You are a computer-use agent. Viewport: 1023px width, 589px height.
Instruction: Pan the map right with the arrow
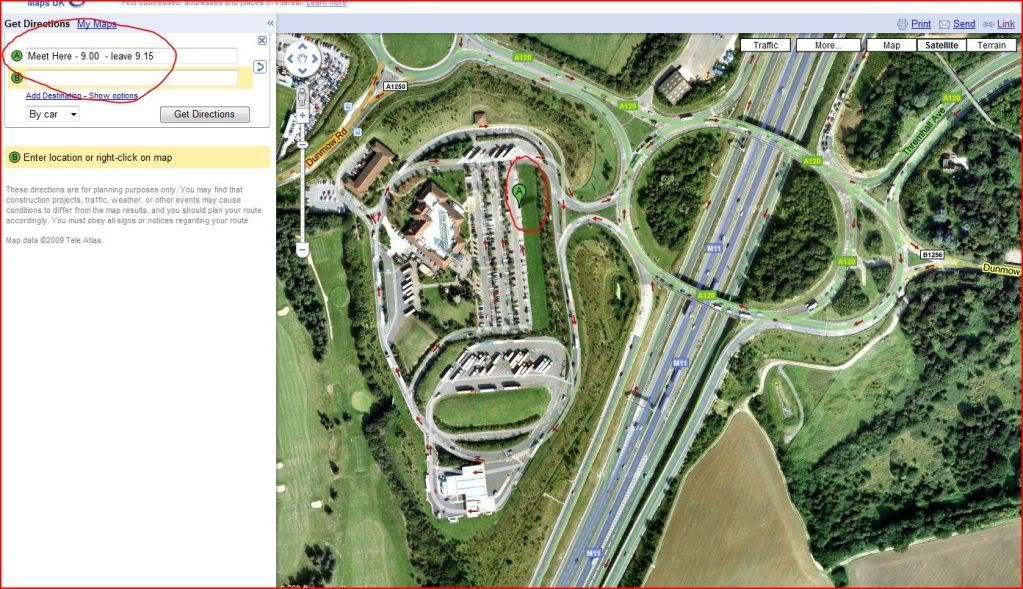(x=314, y=59)
